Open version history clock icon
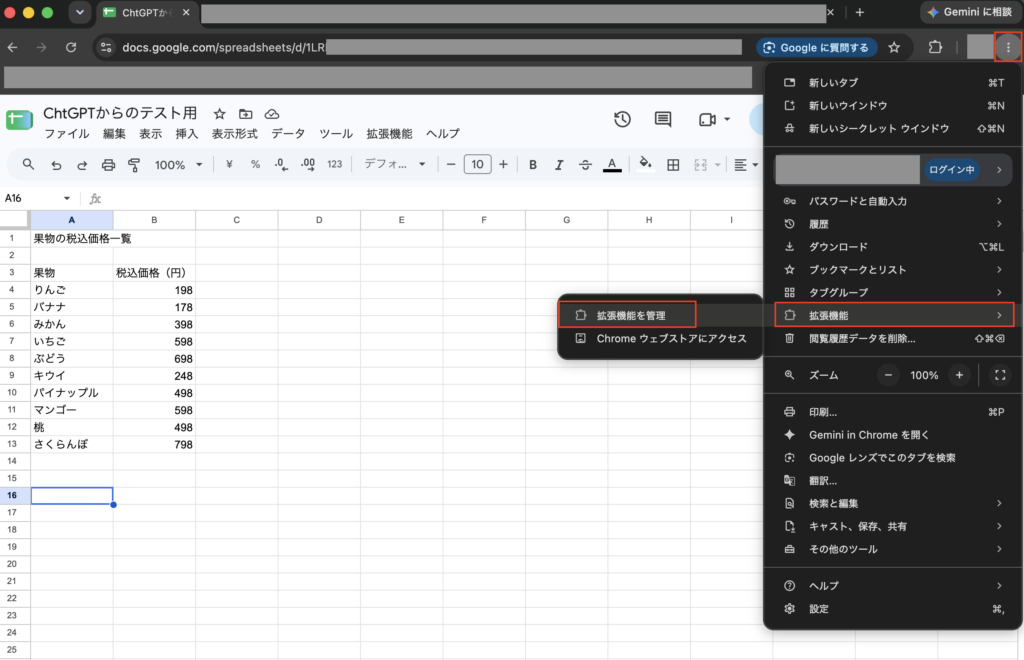The height and width of the screenshot is (660, 1024). coord(622,119)
